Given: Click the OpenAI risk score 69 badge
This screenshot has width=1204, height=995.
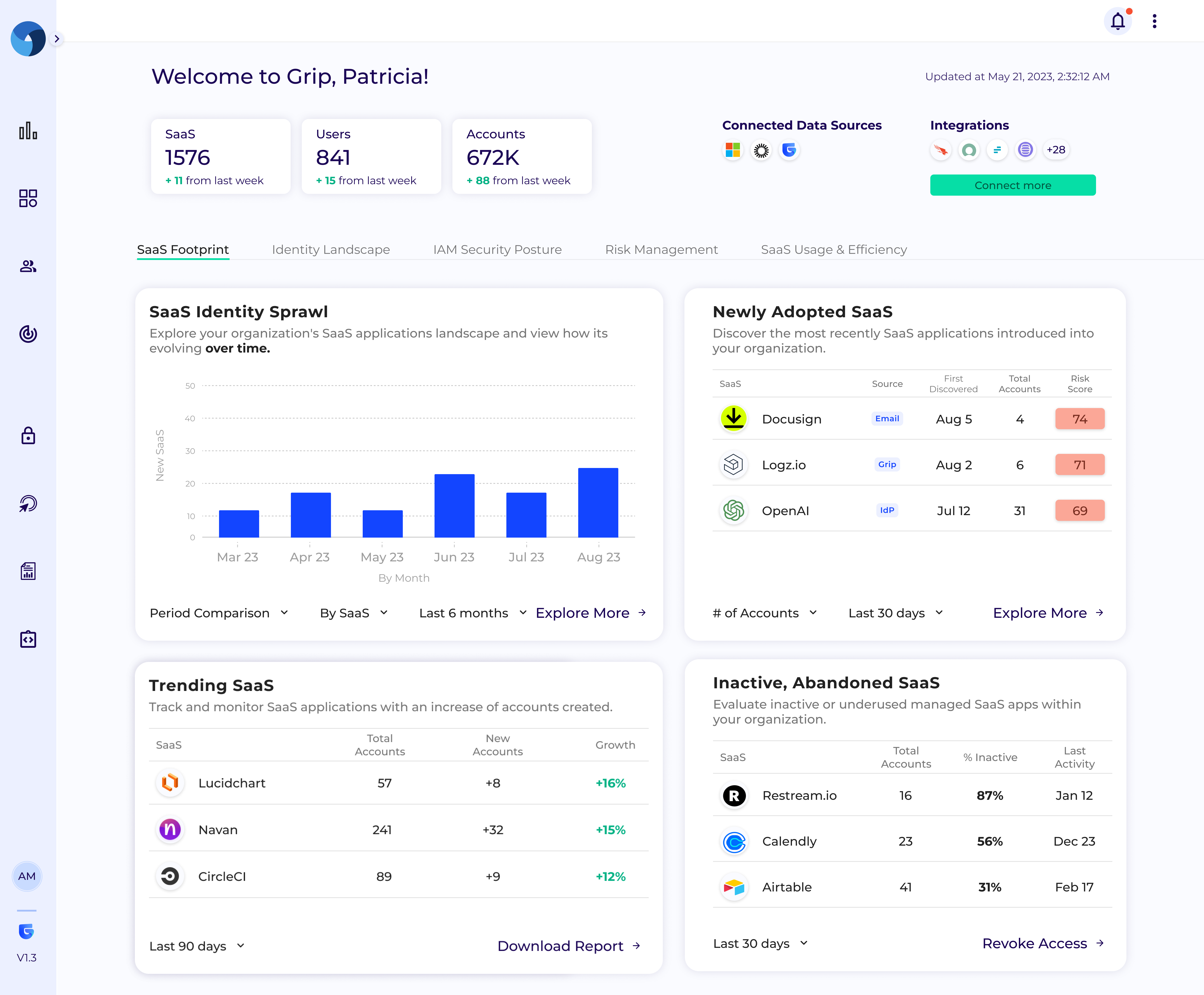Looking at the screenshot, I should pyautogui.click(x=1080, y=511).
